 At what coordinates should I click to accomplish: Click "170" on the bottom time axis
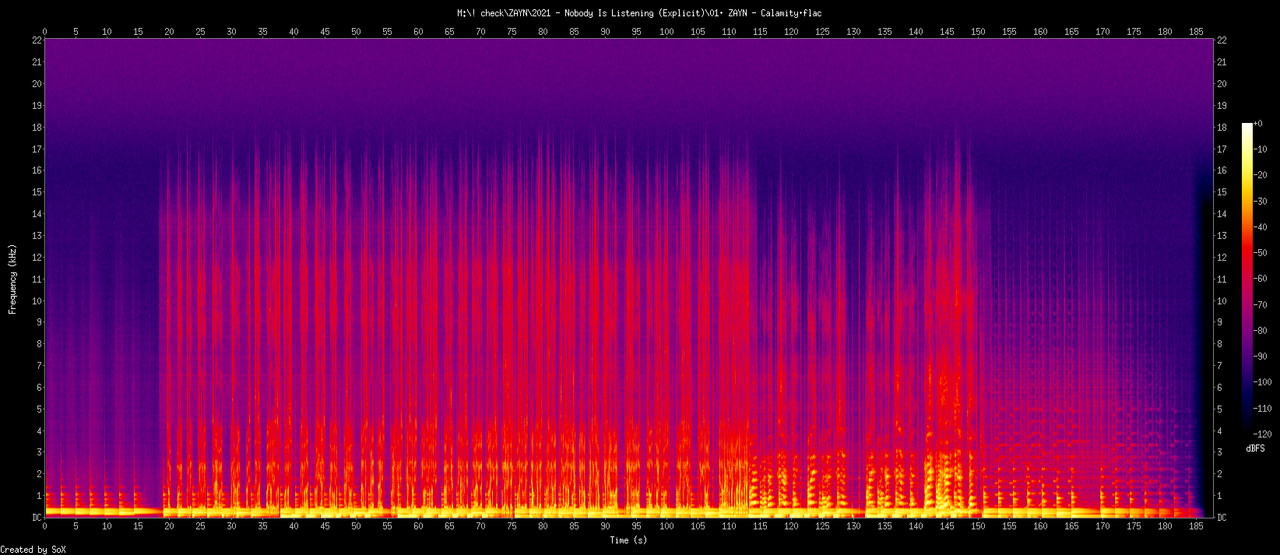1102,528
